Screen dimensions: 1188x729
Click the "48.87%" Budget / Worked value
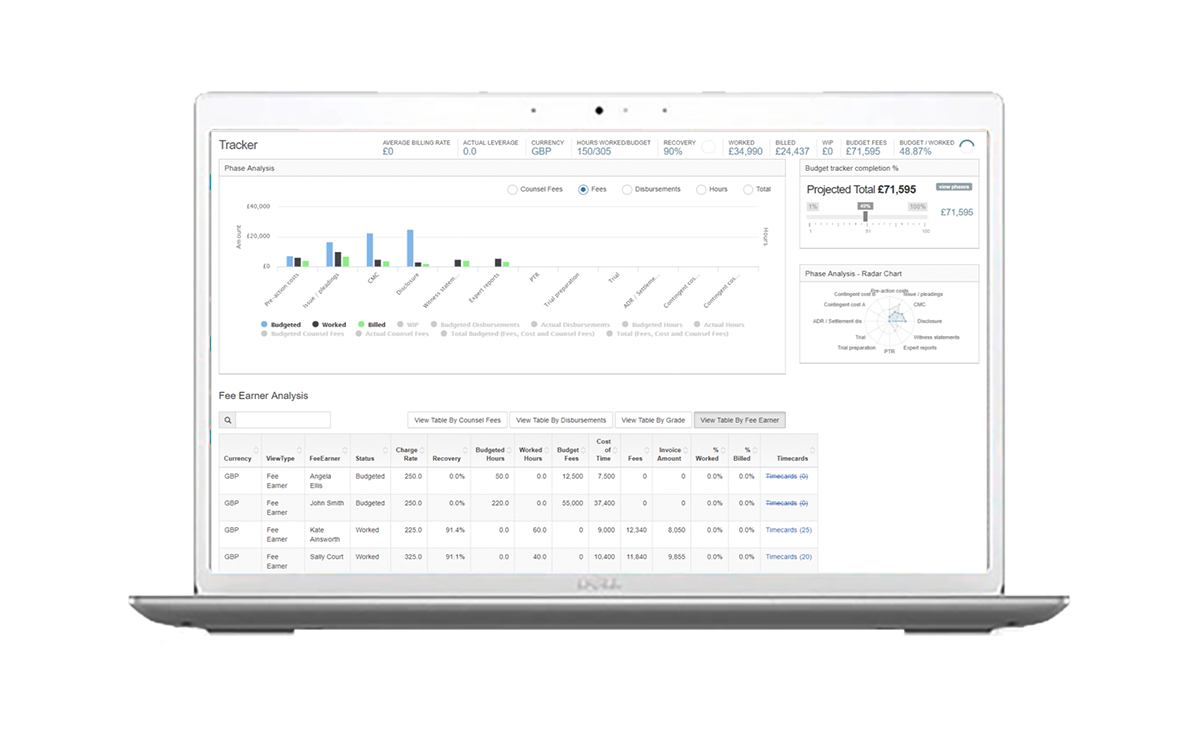[x=915, y=152]
